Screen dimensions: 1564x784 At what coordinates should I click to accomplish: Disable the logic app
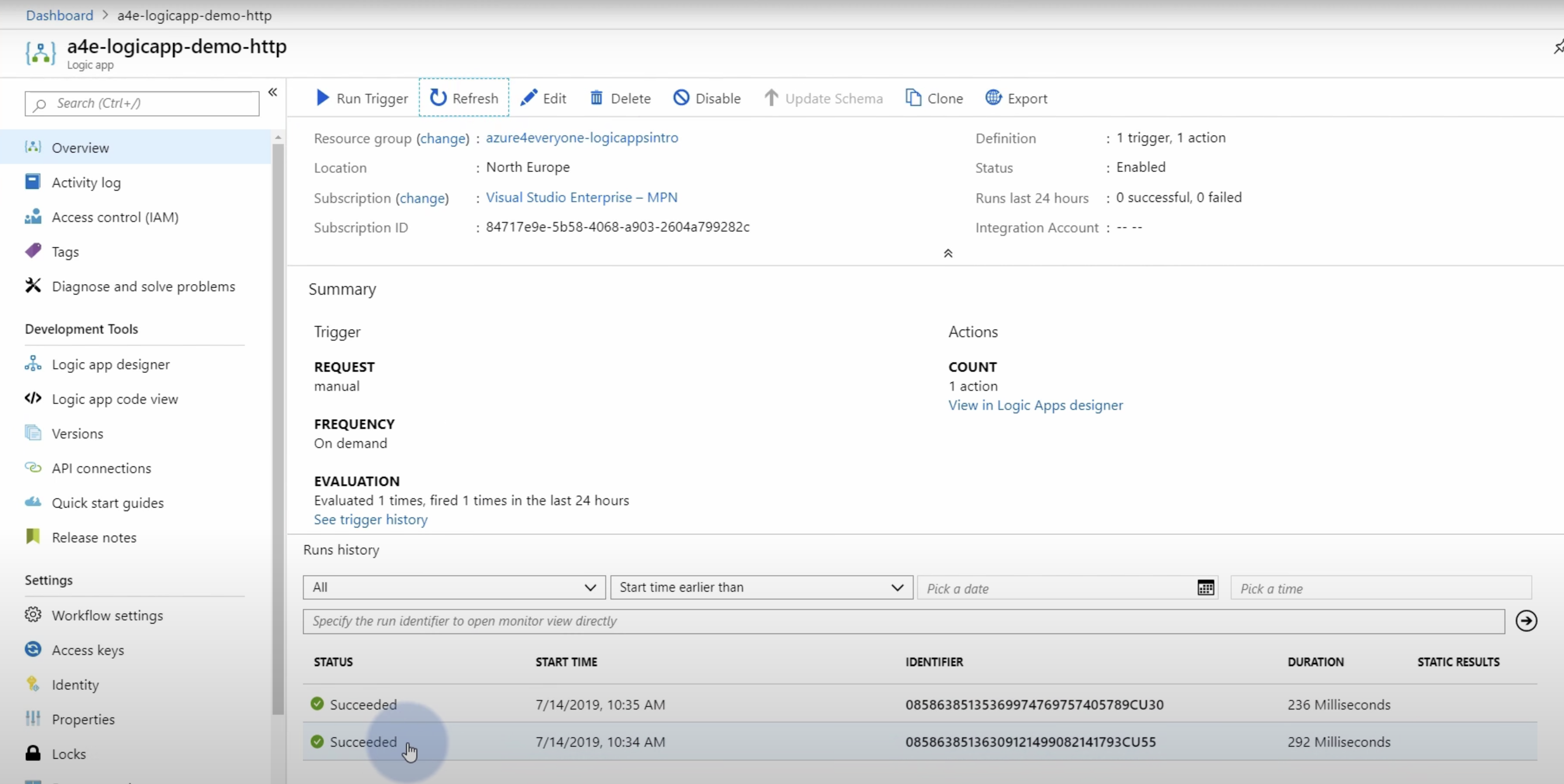click(x=707, y=98)
